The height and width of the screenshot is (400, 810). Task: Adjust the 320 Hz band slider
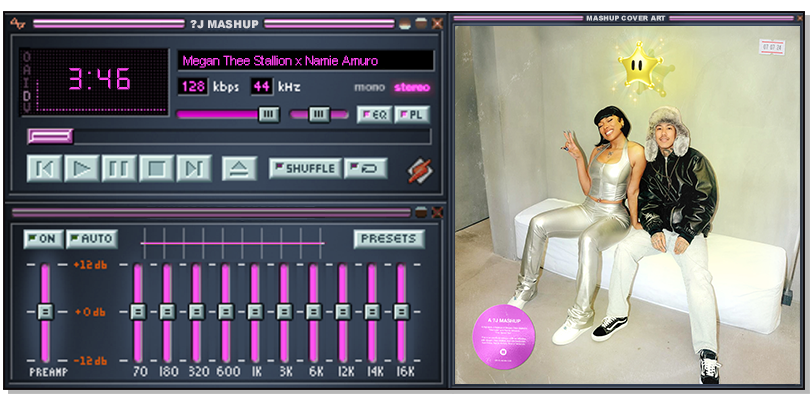pos(196,312)
